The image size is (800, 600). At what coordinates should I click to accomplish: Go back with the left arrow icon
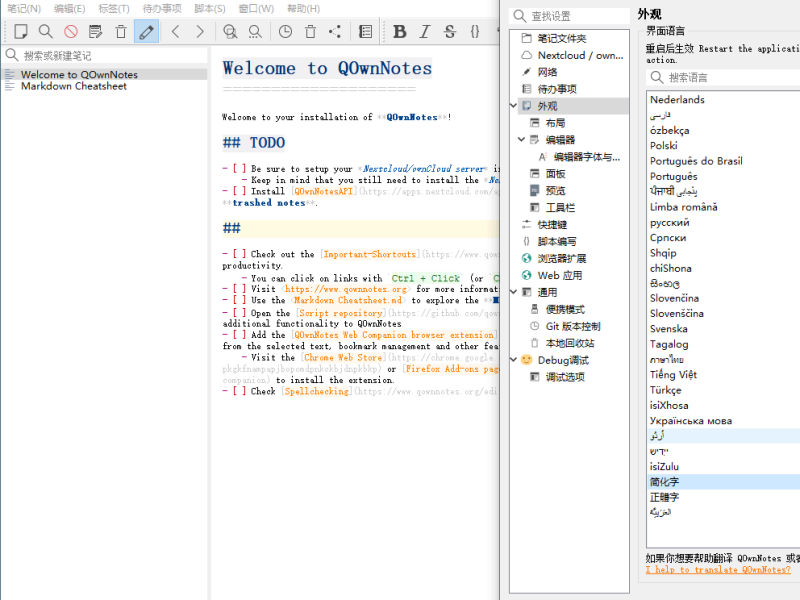coord(176,32)
